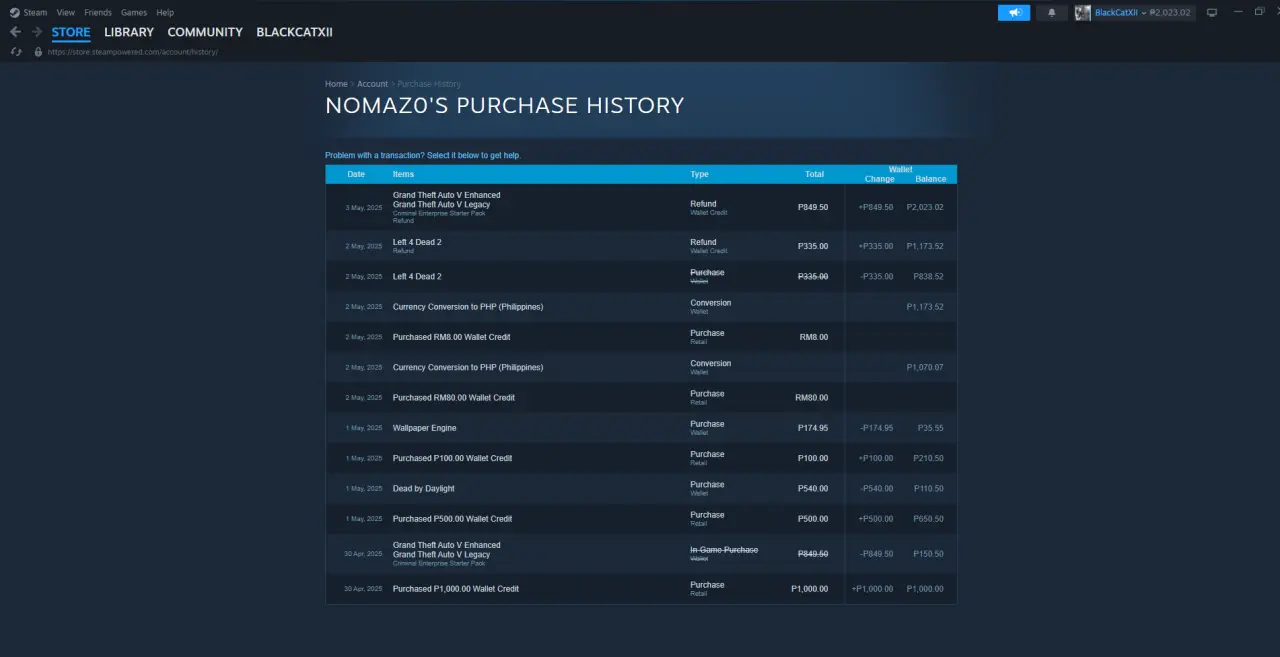Screen dimensions: 1280x657
Task: Reload the page with refresh icon
Action: tap(16, 52)
